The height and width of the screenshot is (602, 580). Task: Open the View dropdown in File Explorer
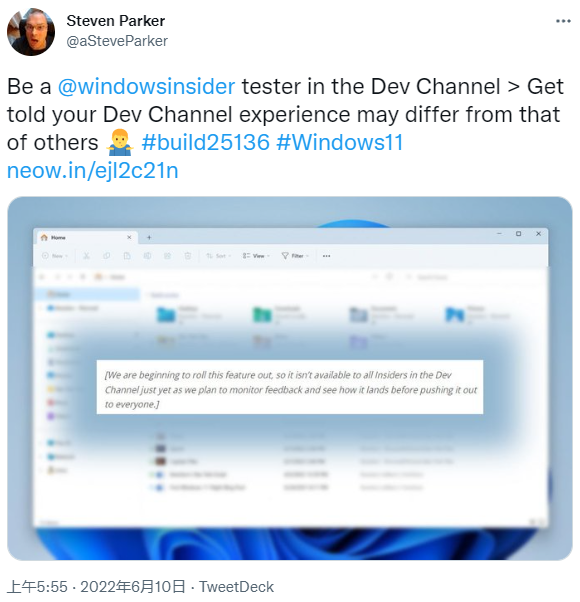256,256
